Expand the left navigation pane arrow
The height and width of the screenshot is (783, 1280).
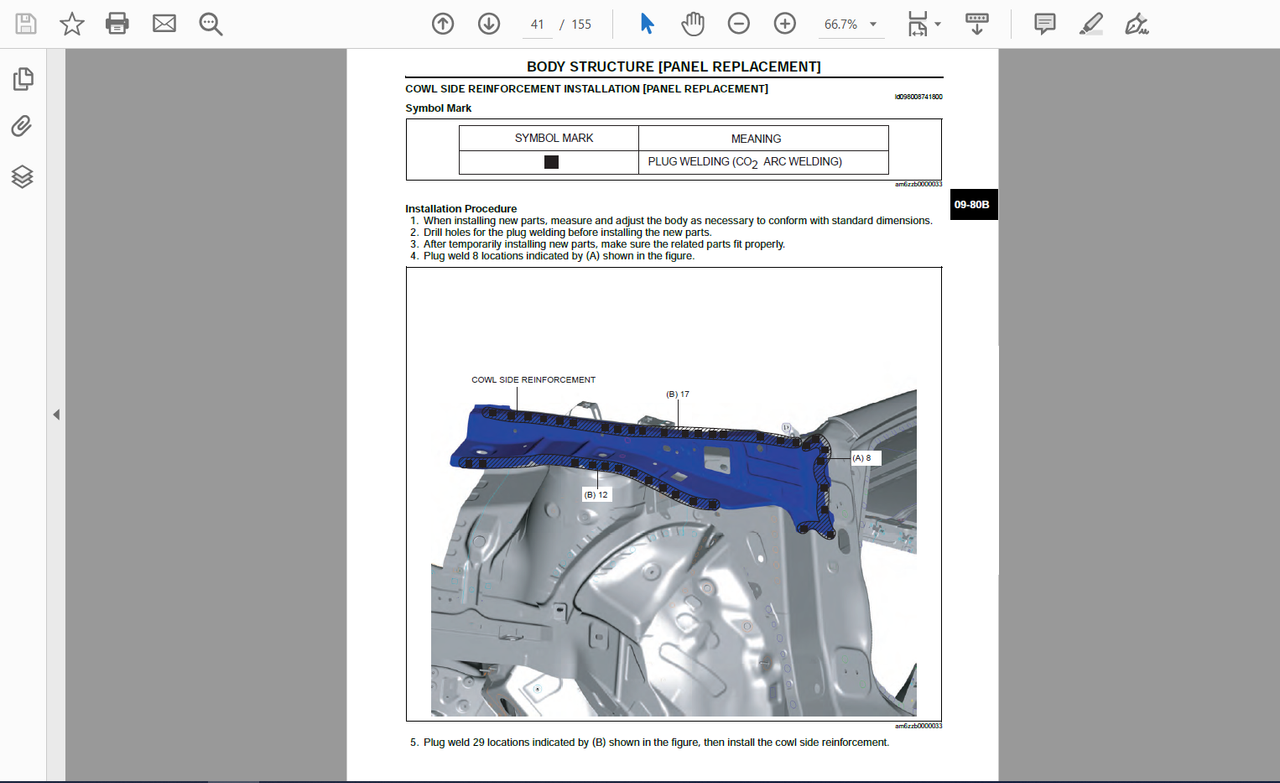(56, 414)
